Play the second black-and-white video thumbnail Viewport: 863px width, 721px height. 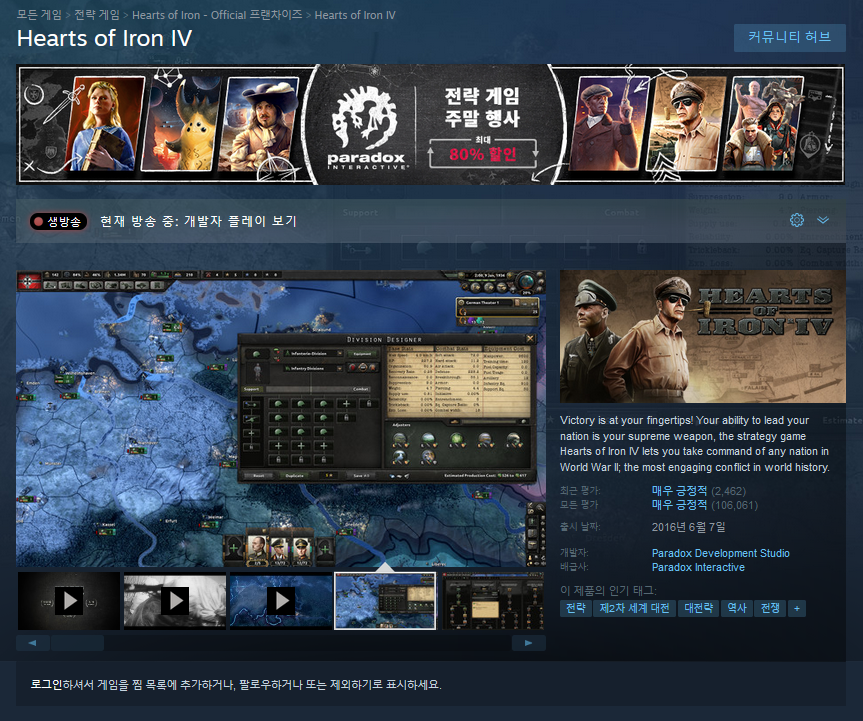coord(175,600)
